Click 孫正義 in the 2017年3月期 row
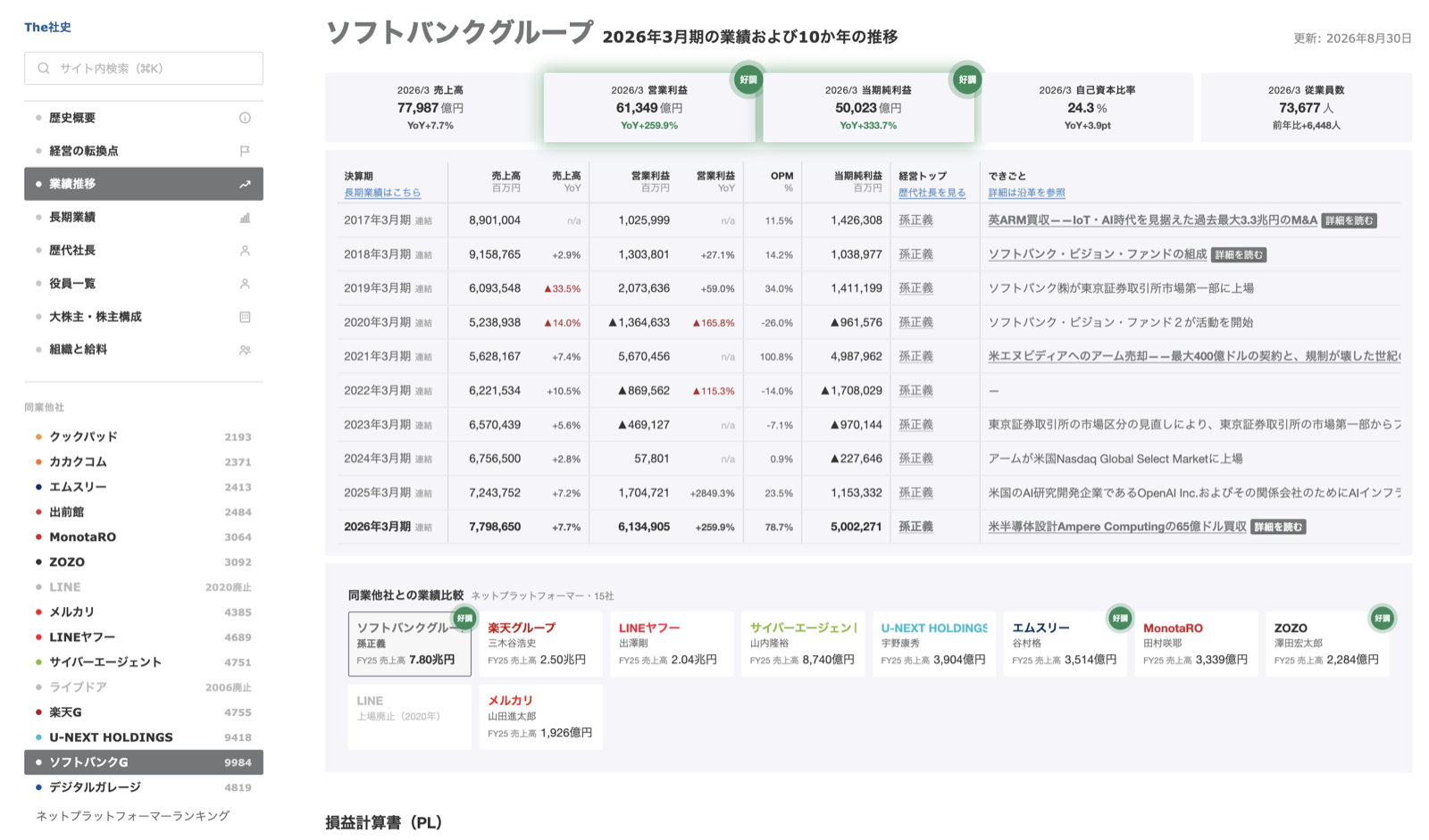 pos(915,220)
